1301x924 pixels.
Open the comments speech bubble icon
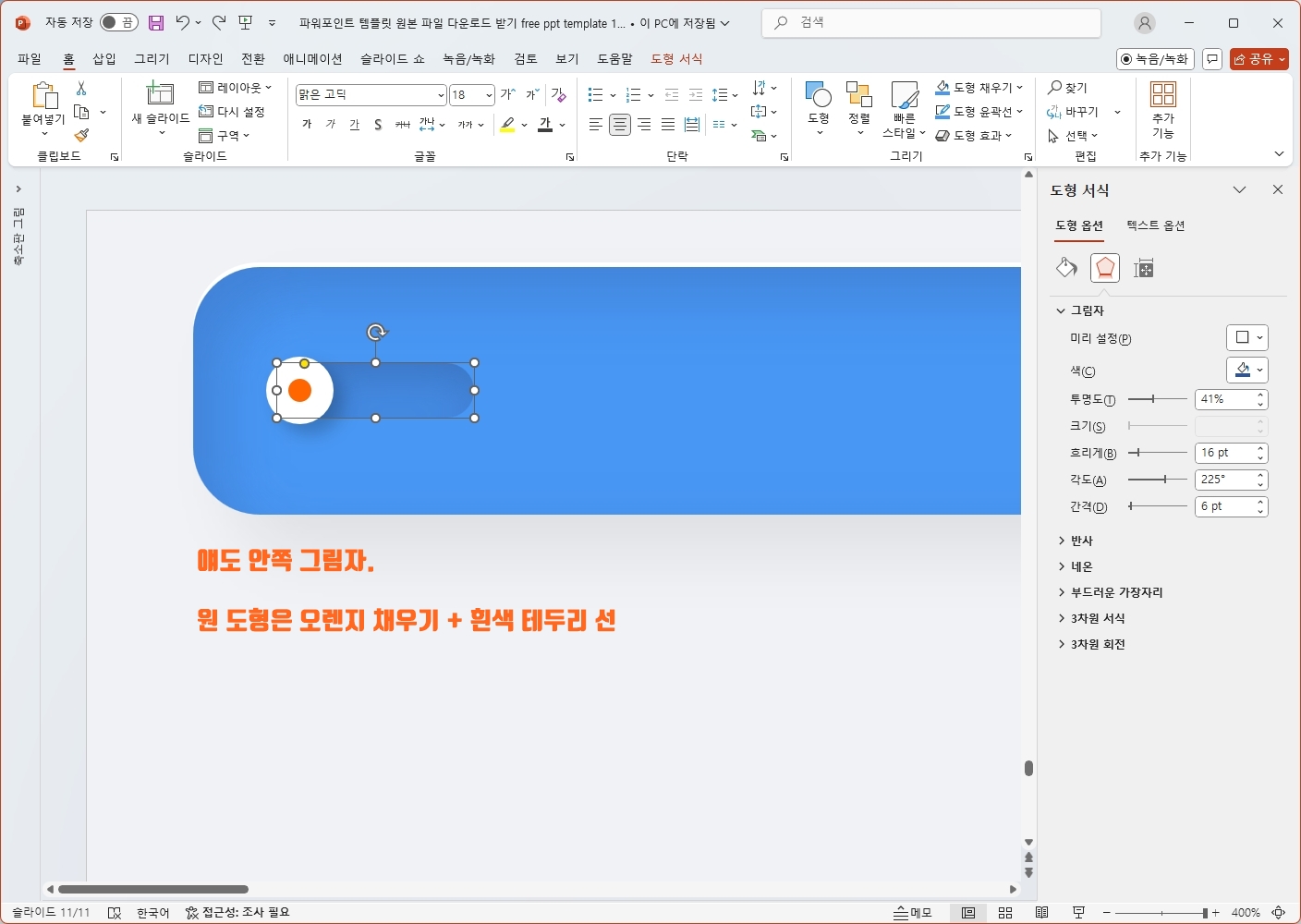tap(1212, 59)
